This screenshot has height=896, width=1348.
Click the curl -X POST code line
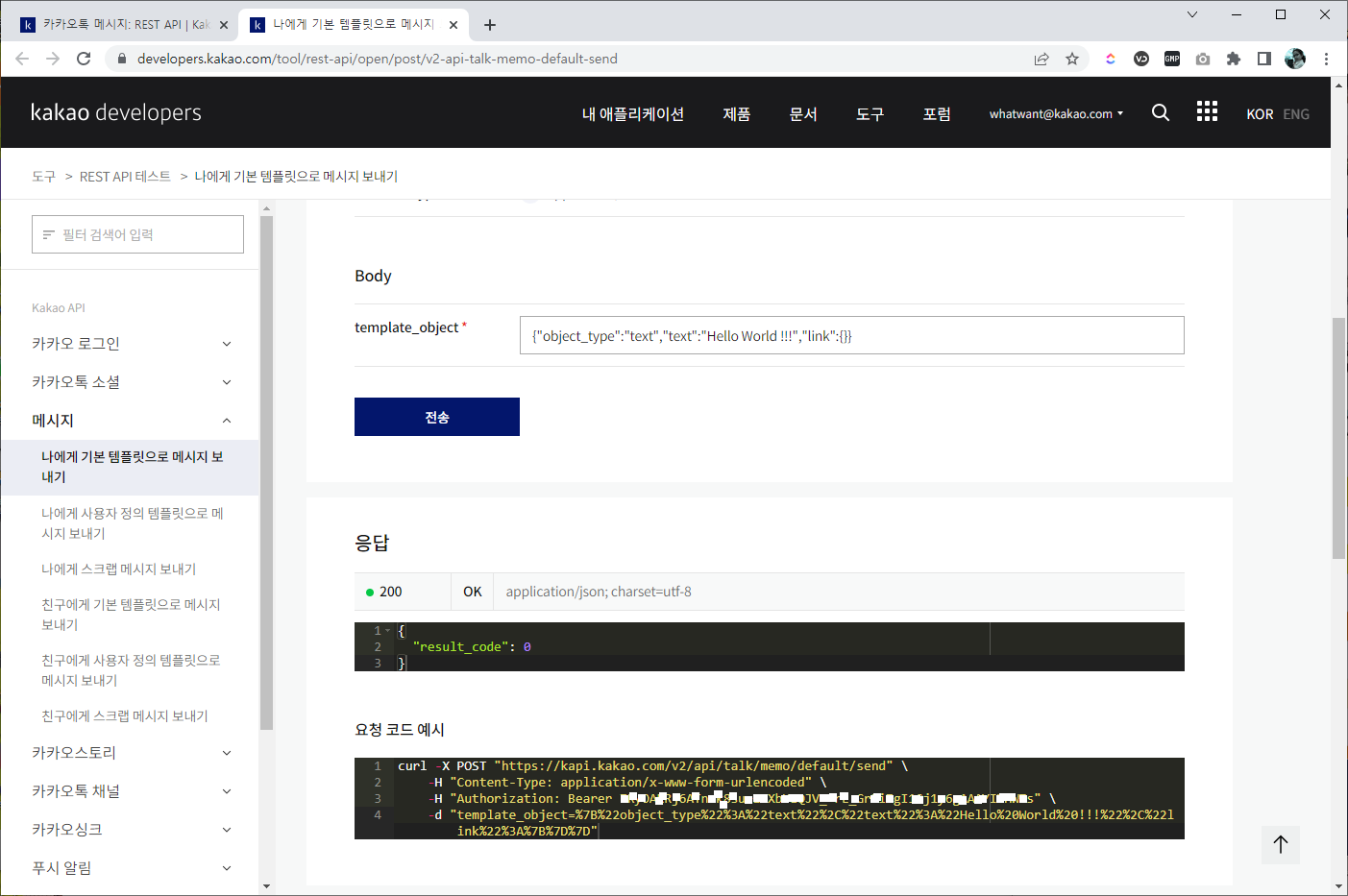(652, 766)
